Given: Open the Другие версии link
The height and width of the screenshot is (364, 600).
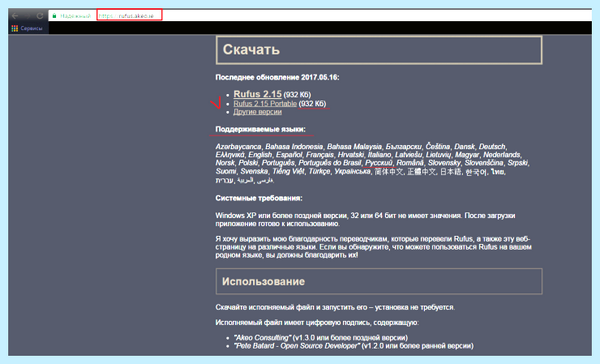Looking at the screenshot, I should click(258, 112).
